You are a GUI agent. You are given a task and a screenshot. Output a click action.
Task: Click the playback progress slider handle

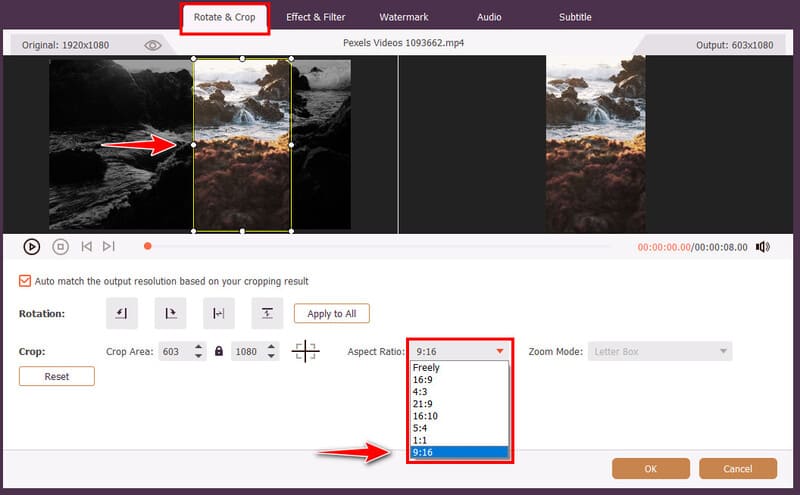[147, 246]
